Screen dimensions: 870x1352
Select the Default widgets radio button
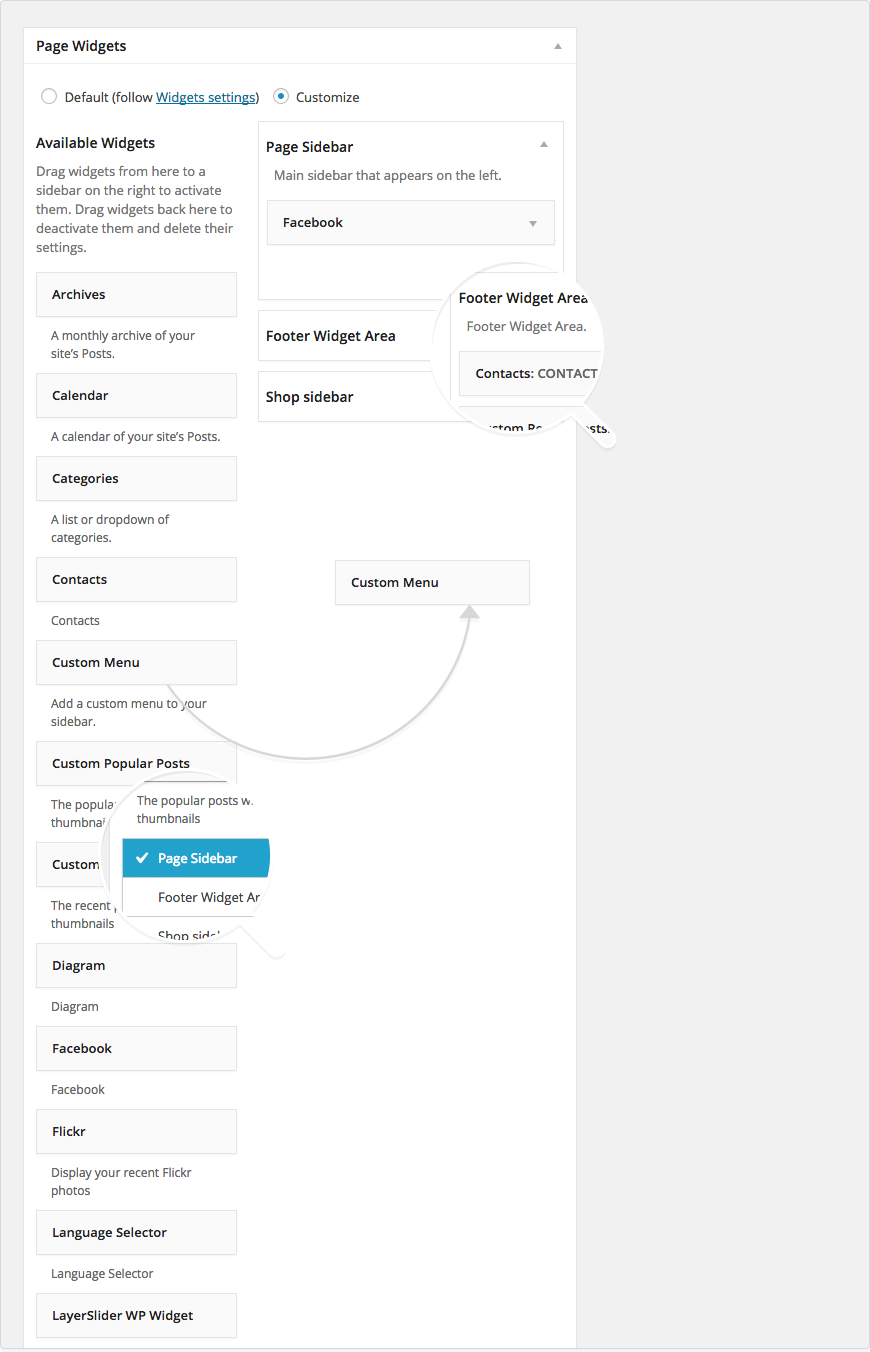pyautogui.click(x=48, y=97)
